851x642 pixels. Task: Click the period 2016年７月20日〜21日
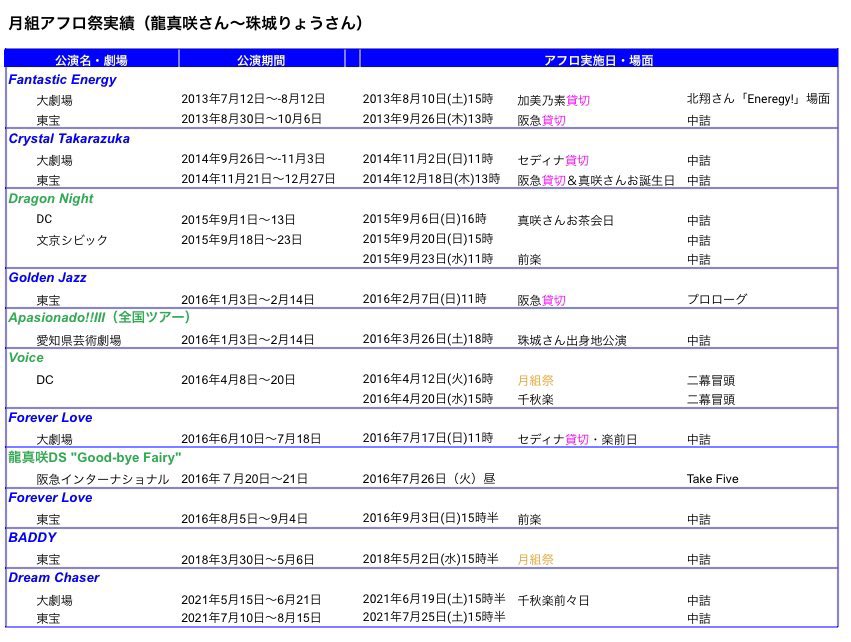coord(245,479)
